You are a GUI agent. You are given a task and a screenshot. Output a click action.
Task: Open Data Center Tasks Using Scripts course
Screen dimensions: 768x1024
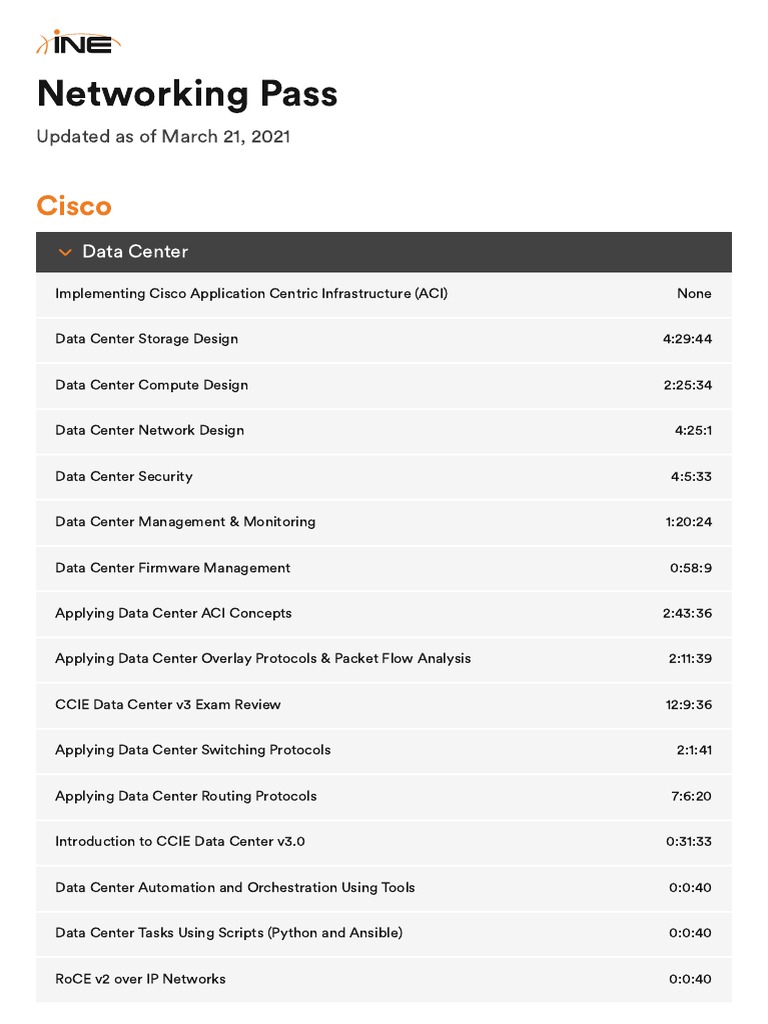[x=229, y=933]
